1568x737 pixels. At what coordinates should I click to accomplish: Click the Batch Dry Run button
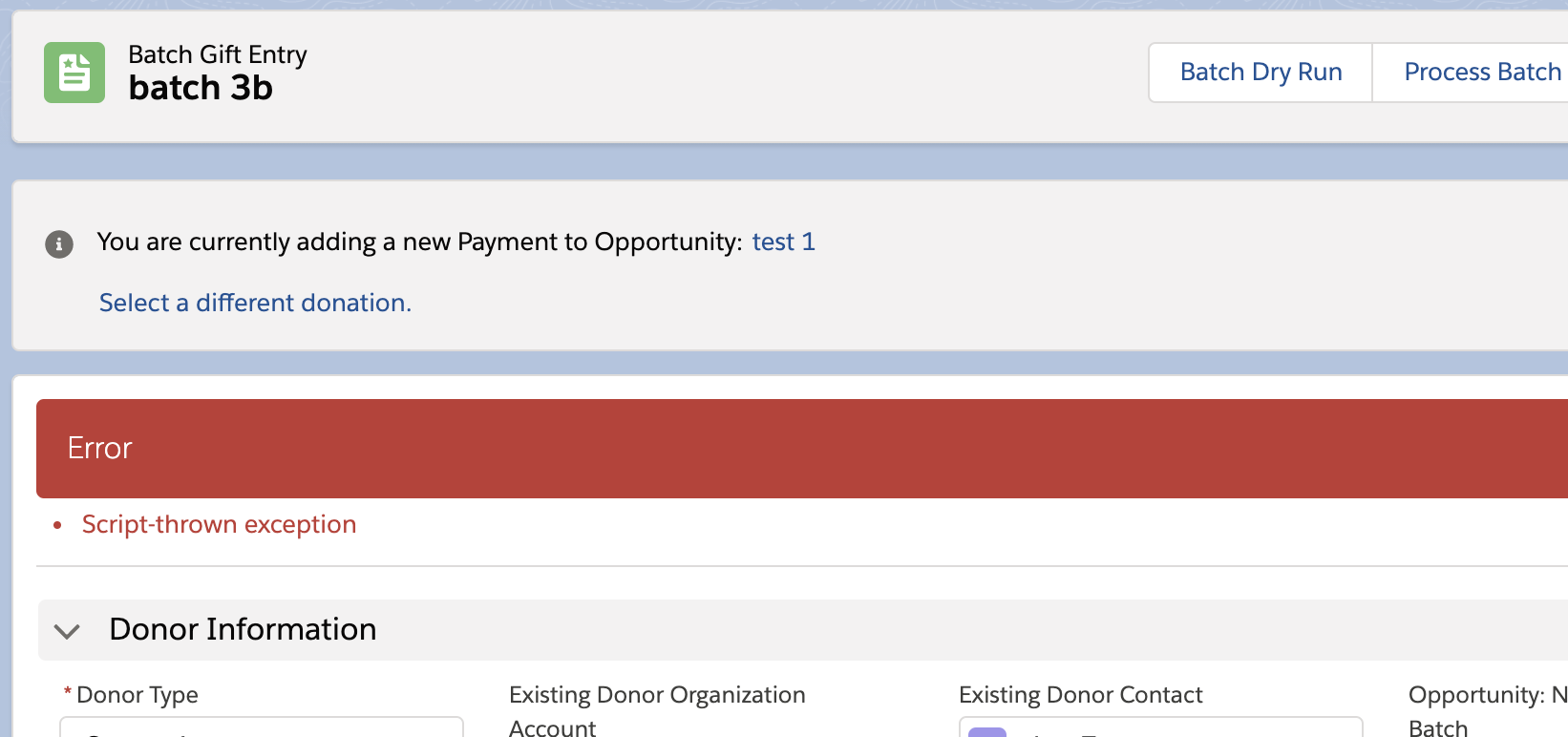[1260, 72]
